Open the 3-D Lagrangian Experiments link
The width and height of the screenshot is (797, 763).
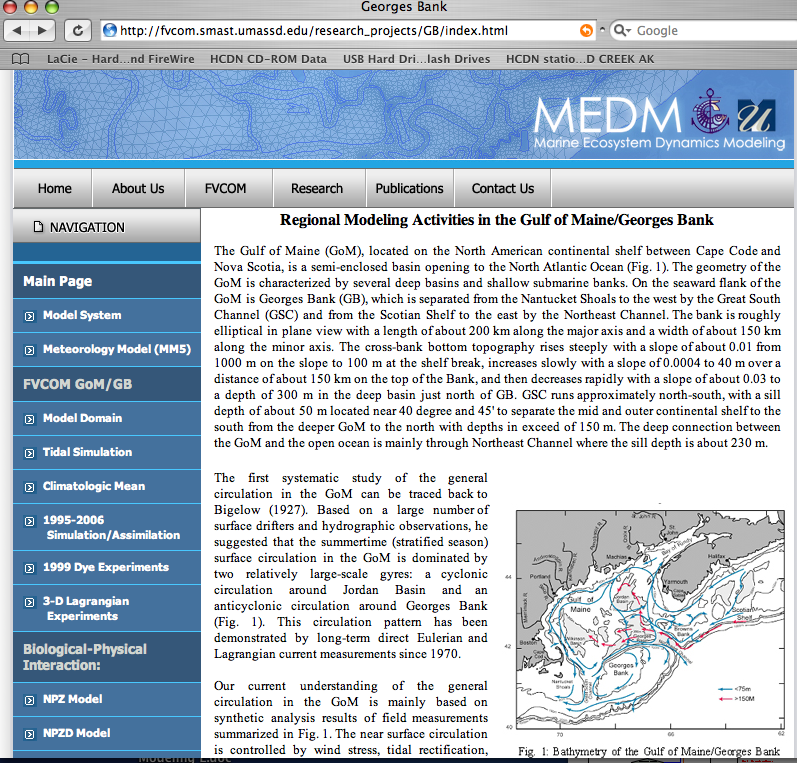pyautogui.click(x=86, y=608)
